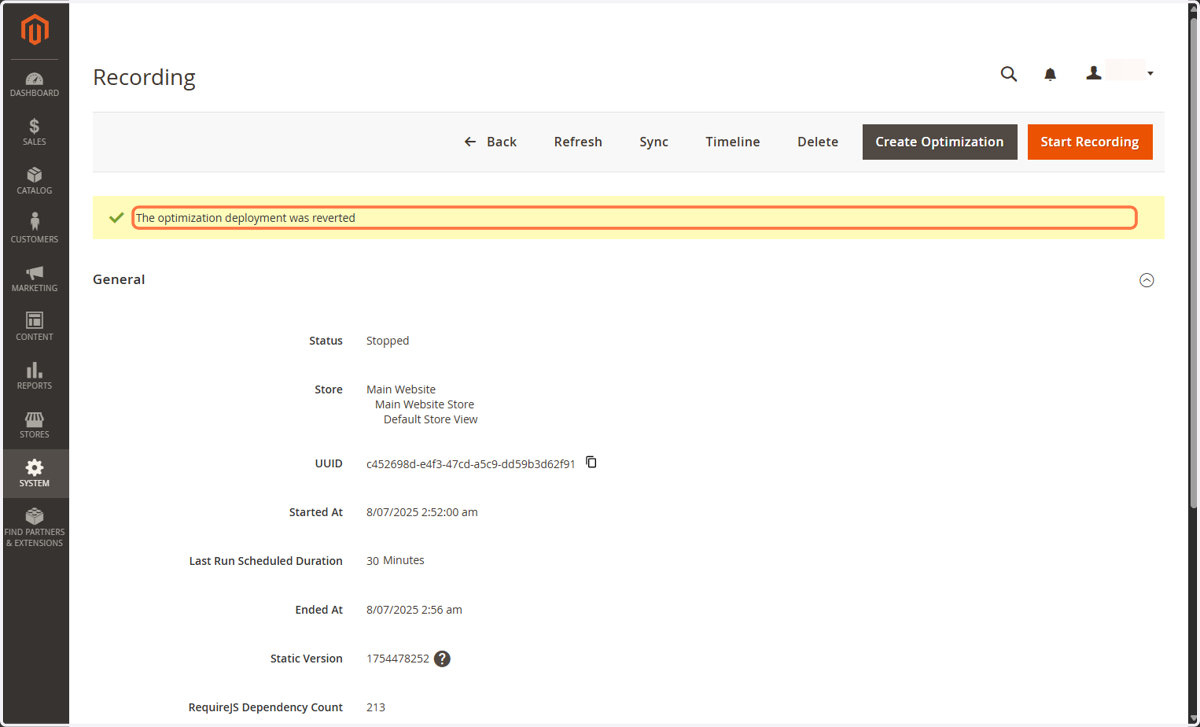Click Main Website Store text
This screenshot has width=1200, height=727.
(x=425, y=404)
